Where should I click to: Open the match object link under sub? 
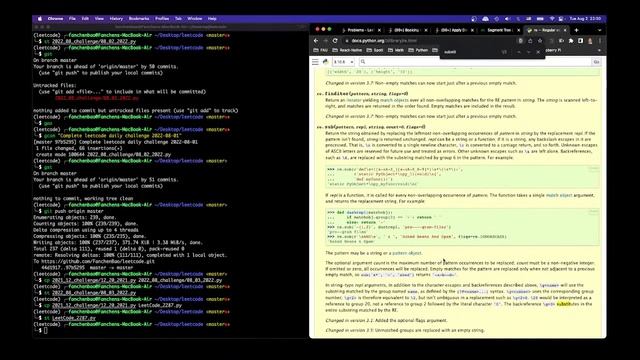click(559, 196)
